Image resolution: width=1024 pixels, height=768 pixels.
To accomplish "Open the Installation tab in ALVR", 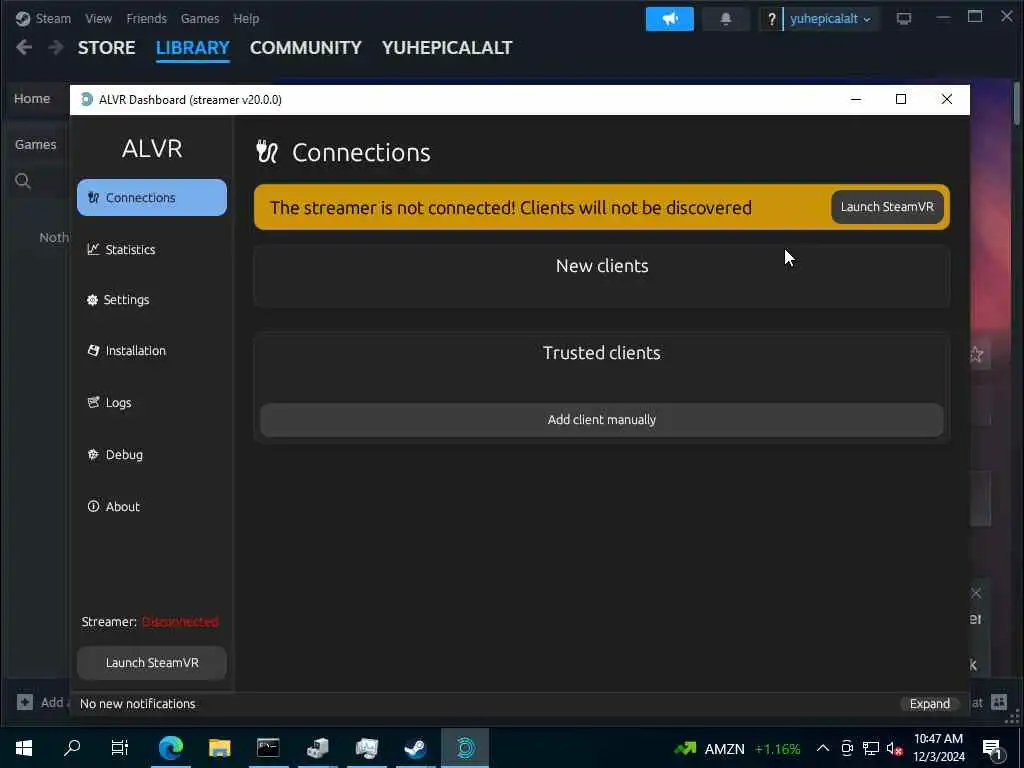I will pos(127,351).
